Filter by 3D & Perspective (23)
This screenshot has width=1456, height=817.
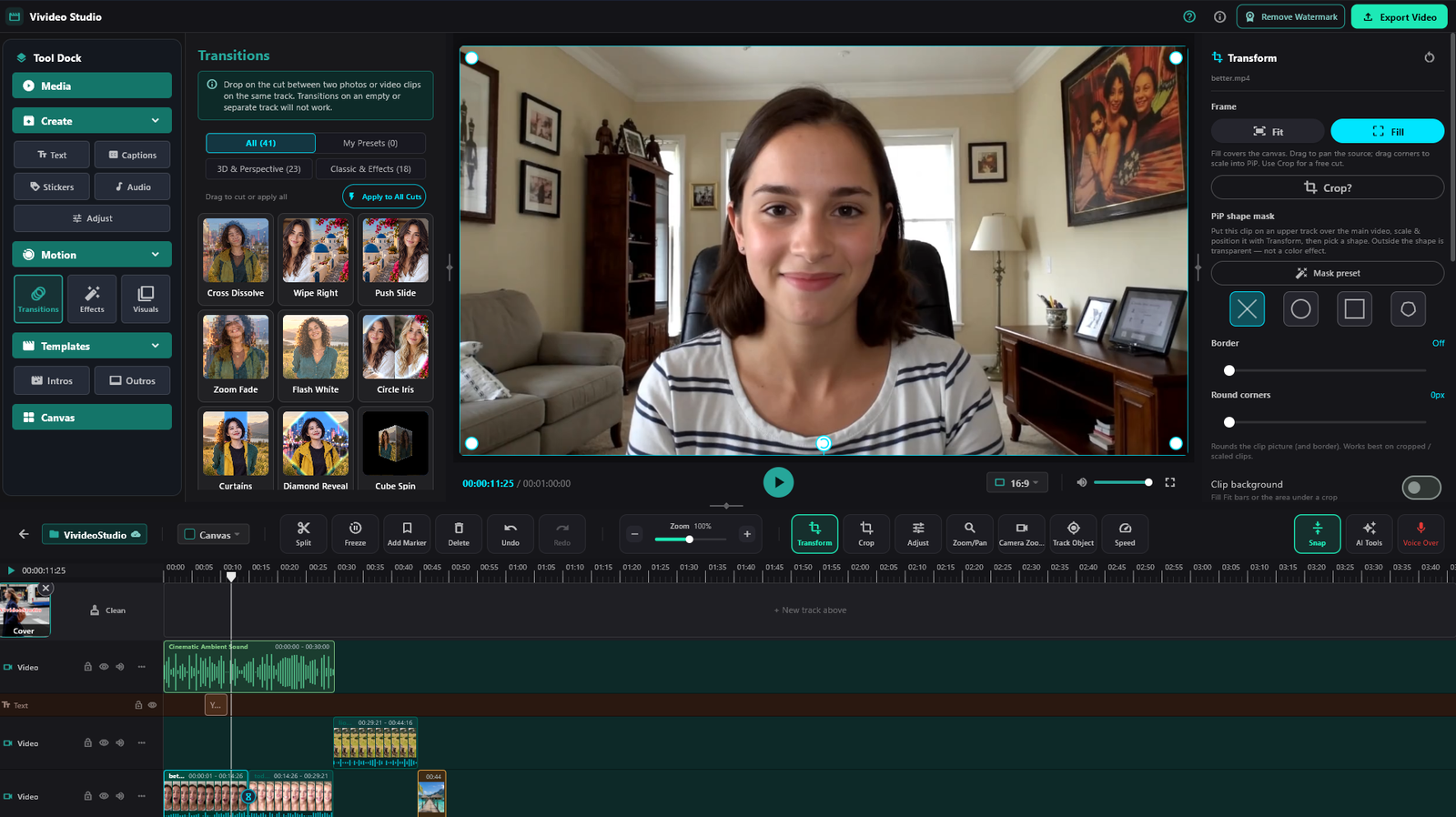click(258, 169)
